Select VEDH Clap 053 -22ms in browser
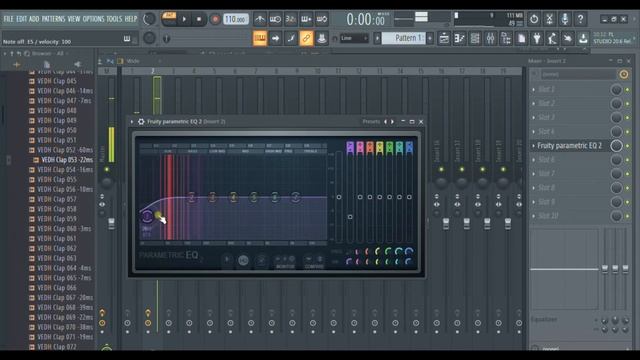640x360 pixels. click(x=67, y=160)
